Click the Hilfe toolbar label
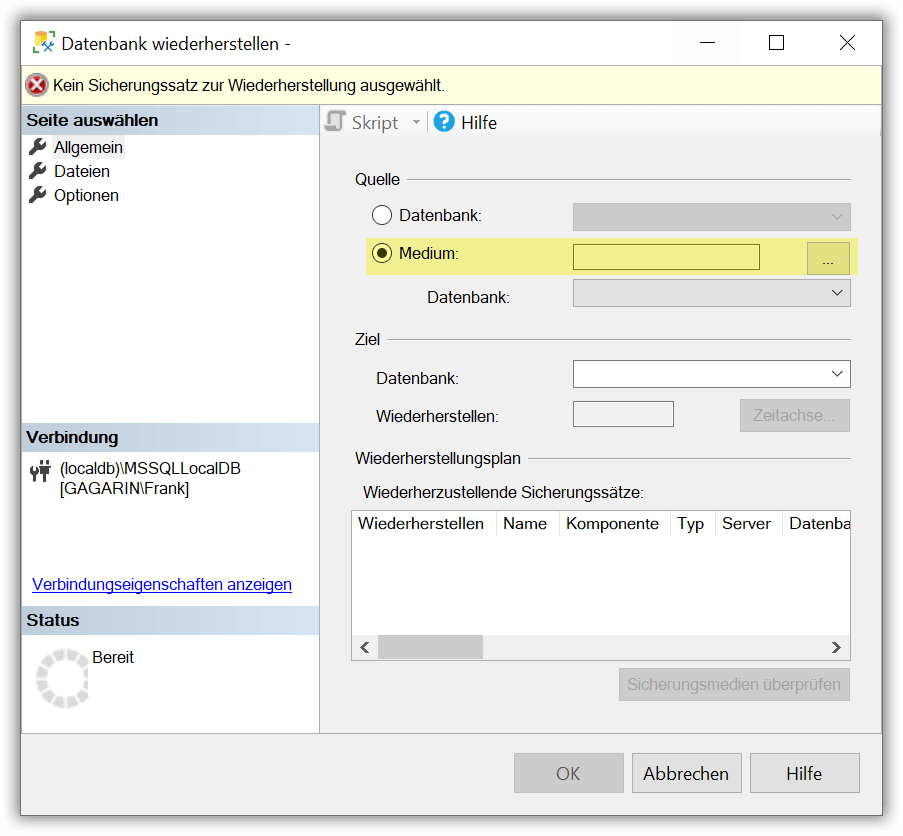903x836 pixels. click(479, 123)
